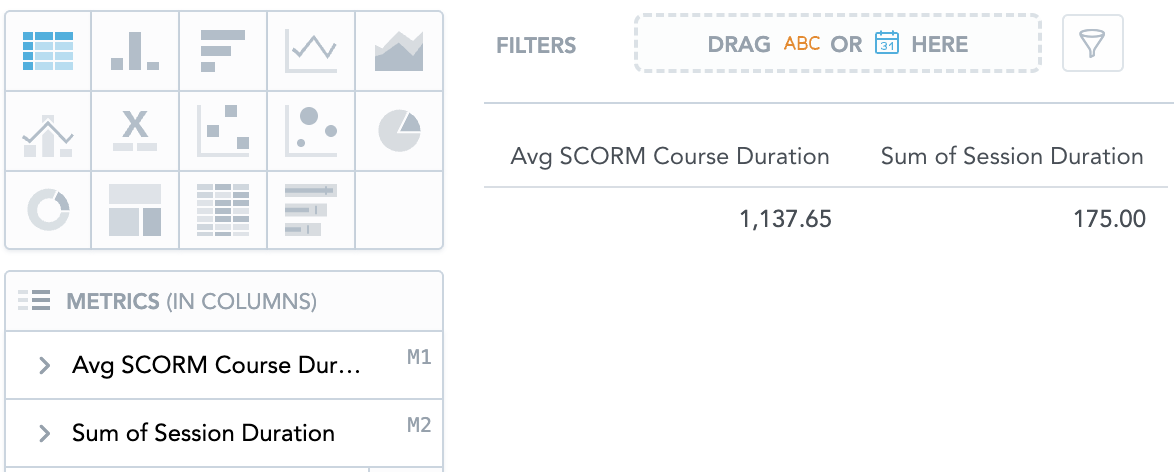Screen dimensions: 1174x472
Task: Switch to the Pie chart
Action: pos(399,131)
